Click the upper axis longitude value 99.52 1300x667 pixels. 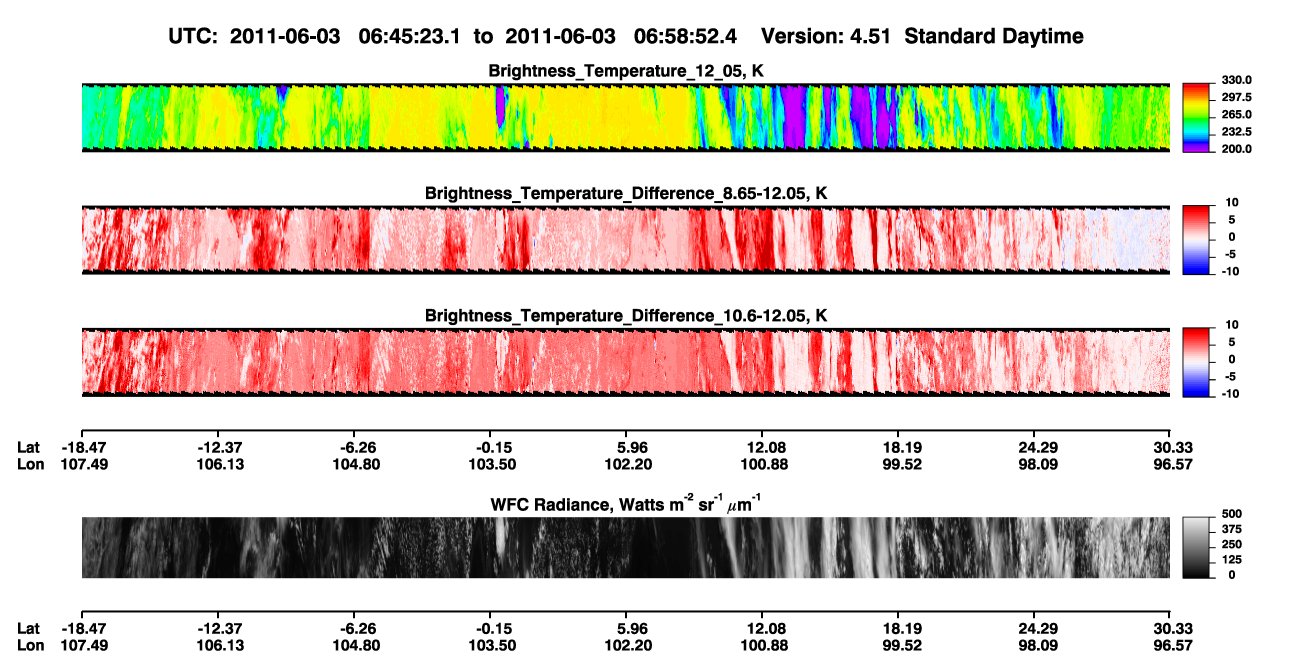click(x=901, y=464)
